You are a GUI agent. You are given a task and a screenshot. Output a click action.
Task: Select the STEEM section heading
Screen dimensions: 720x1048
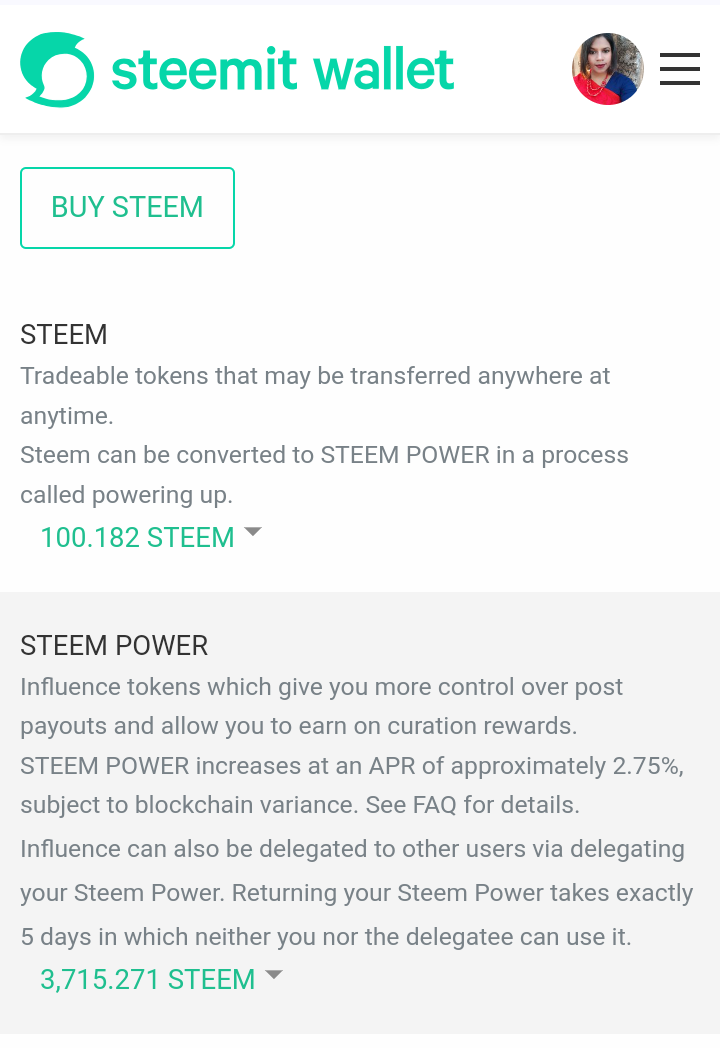pyautogui.click(x=64, y=334)
